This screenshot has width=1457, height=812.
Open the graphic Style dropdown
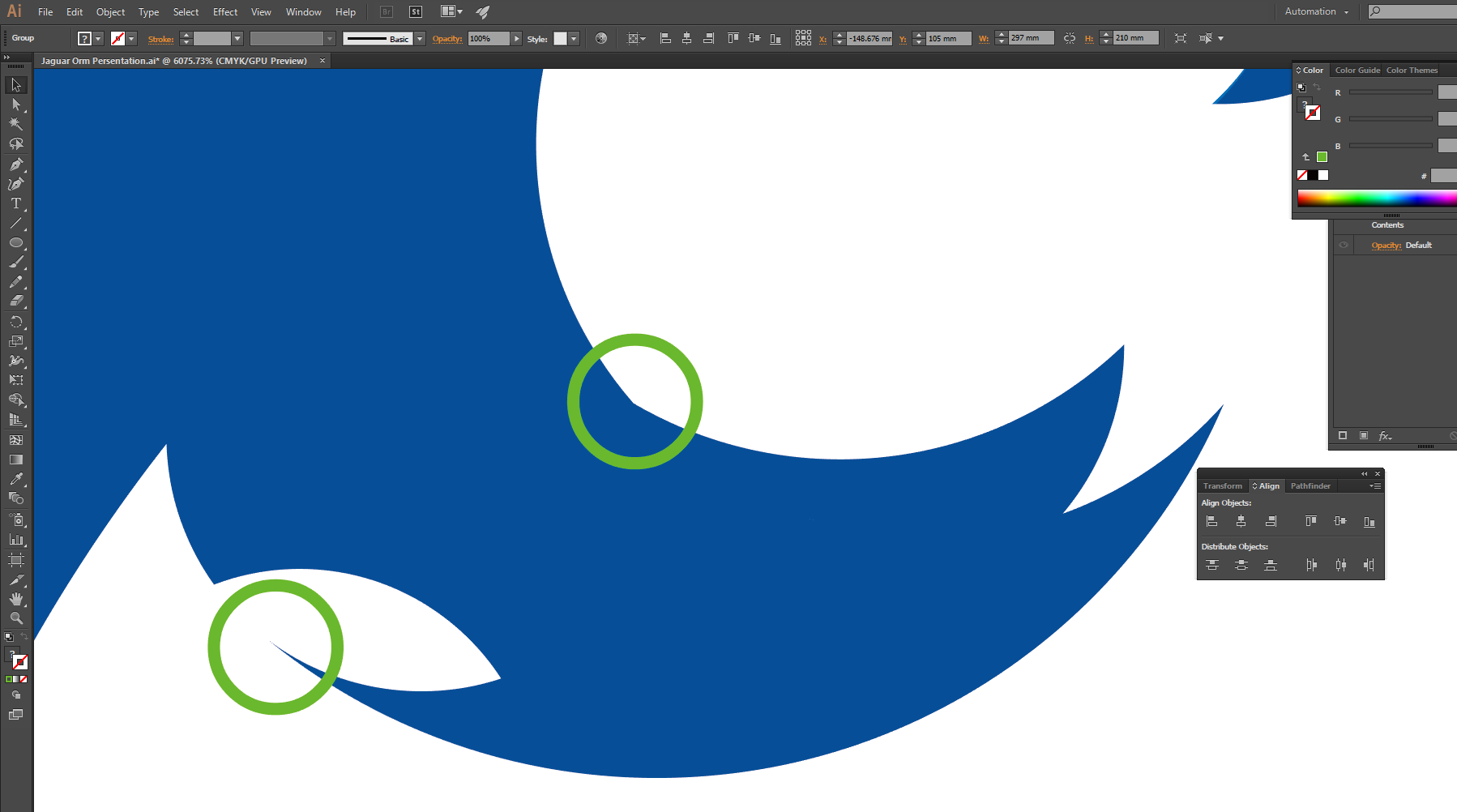click(x=574, y=38)
